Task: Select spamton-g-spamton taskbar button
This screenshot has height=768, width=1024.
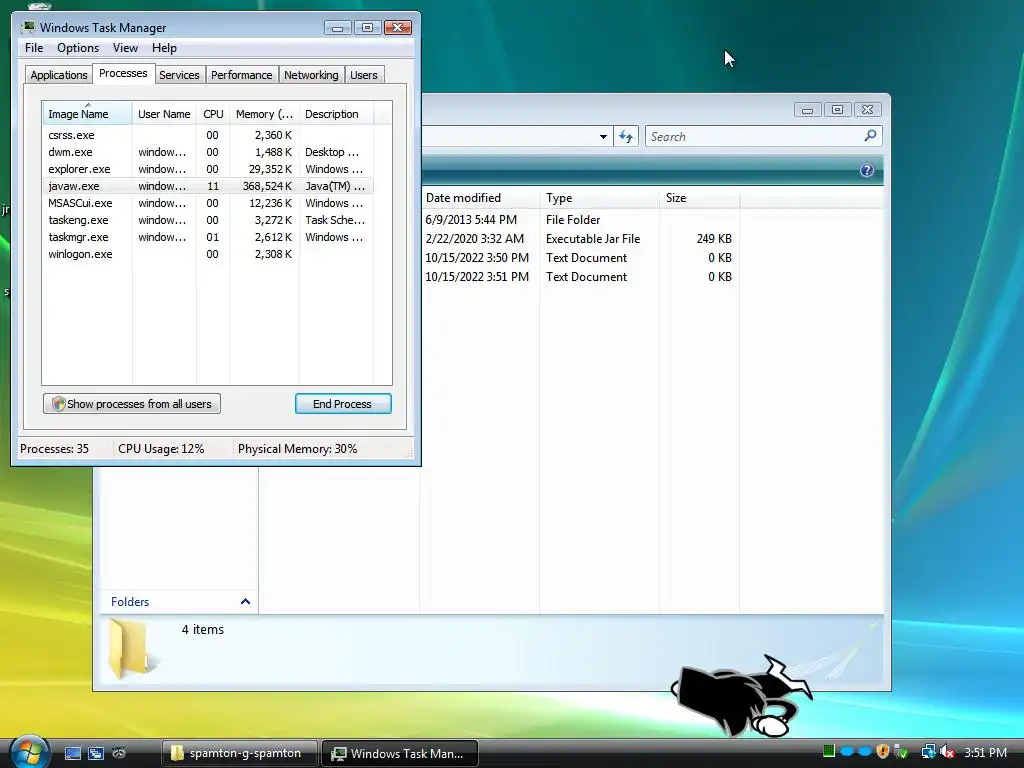Action: pos(240,753)
